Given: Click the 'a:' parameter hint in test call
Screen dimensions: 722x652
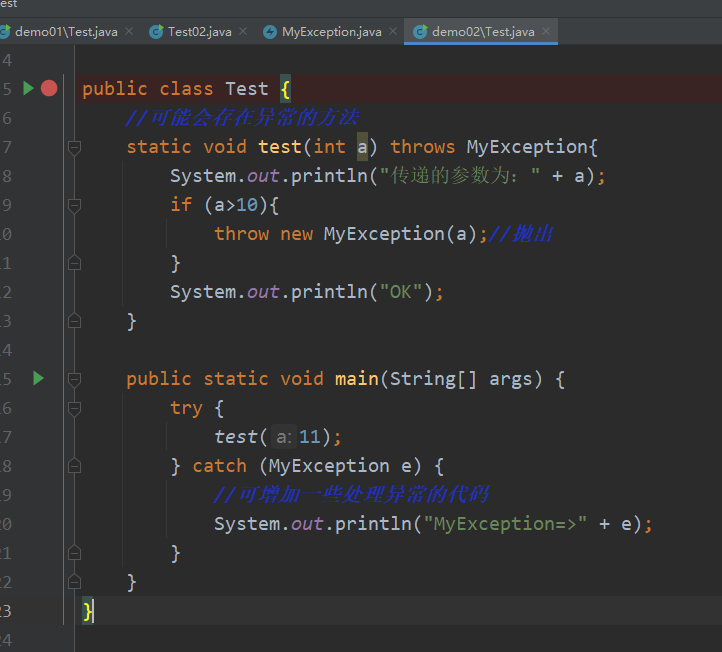Looking at the screenshot, I should point(284,437).
